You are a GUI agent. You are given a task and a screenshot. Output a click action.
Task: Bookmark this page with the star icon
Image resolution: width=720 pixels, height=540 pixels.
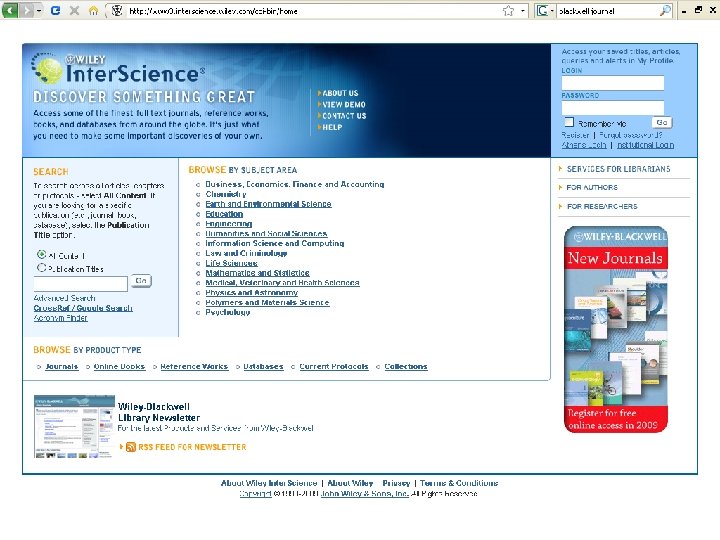pyautogui.click(x=508, y=11)
